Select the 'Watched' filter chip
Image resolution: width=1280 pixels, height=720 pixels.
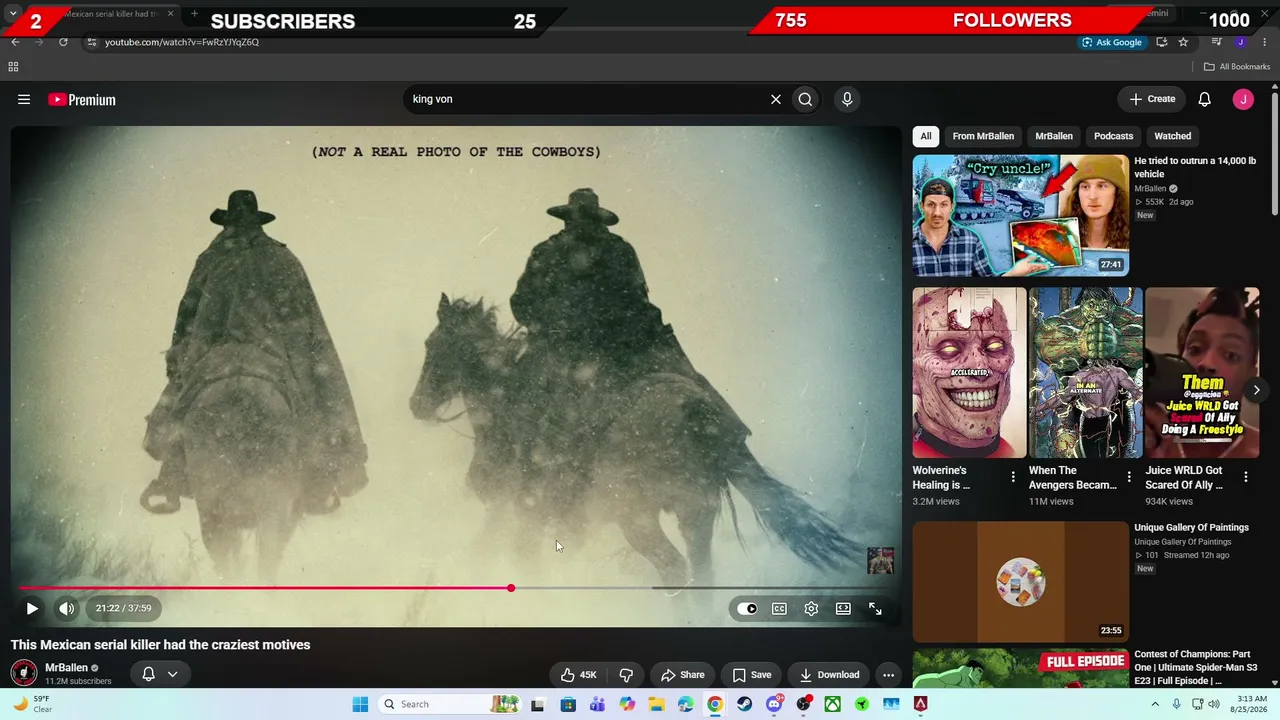point(1173,136)
